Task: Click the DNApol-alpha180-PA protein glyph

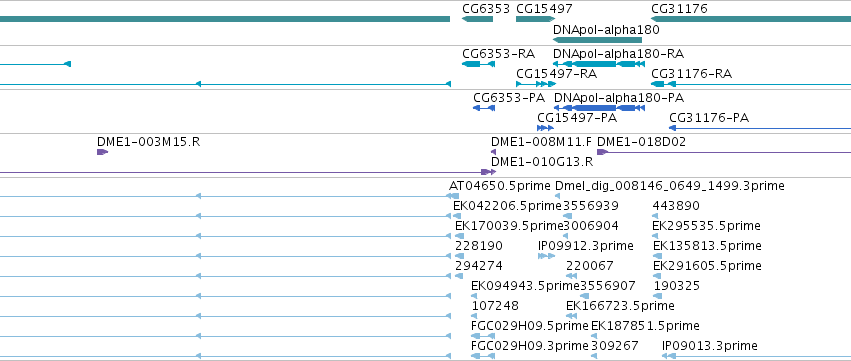Action: click(599, 108)
